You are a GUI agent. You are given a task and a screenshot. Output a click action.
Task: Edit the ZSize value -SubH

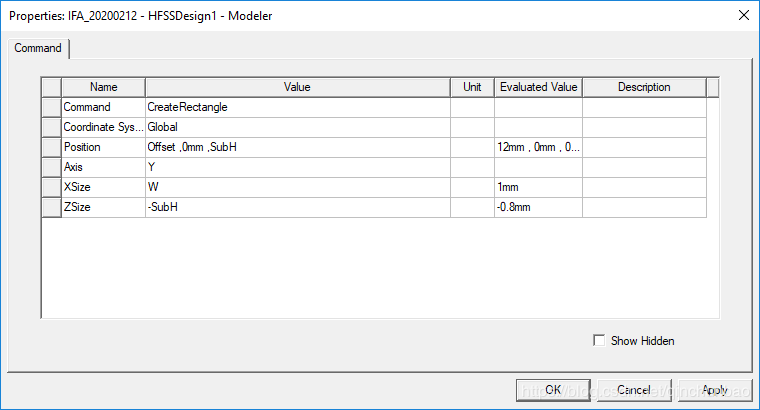[298, 207]
